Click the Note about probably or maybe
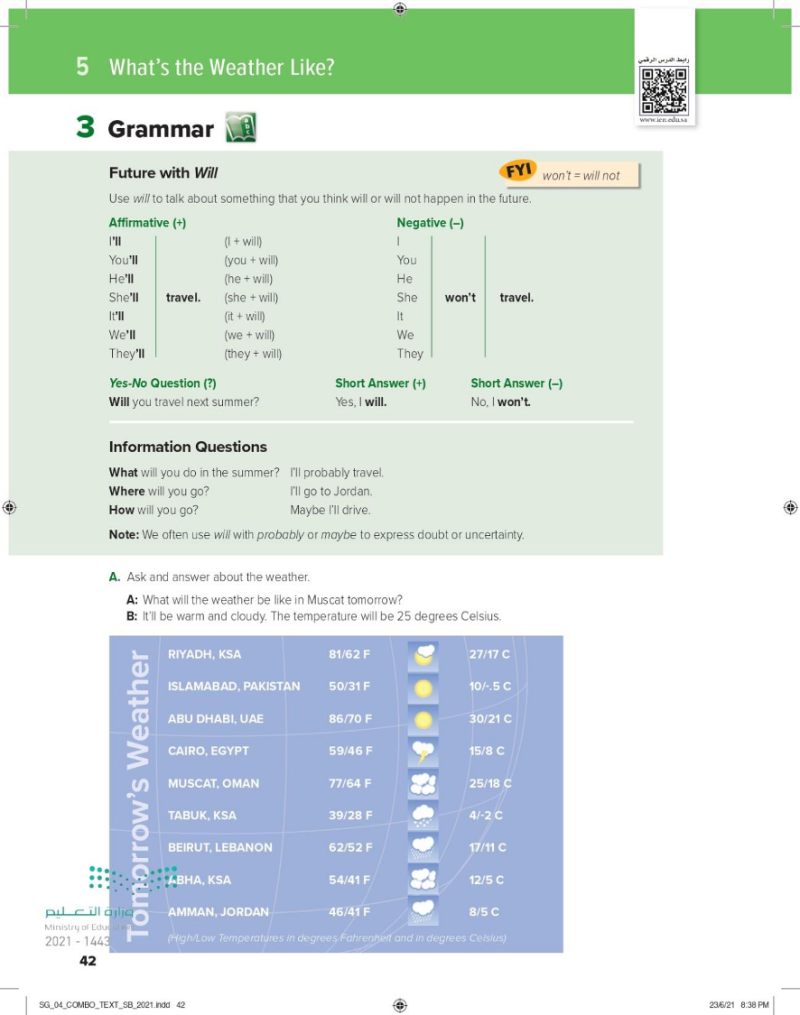Image resolution: width=800 pixels, height=1015 pixels. coord(317,535)
